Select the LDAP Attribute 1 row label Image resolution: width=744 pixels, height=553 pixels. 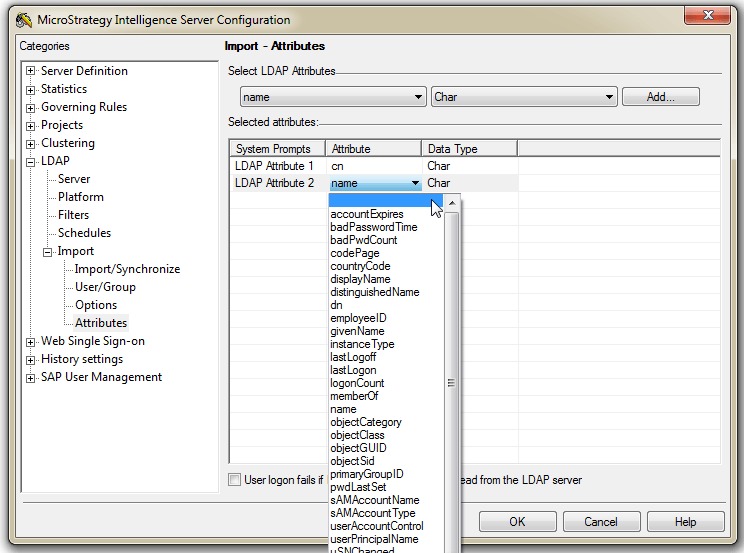tap(274, 166)
